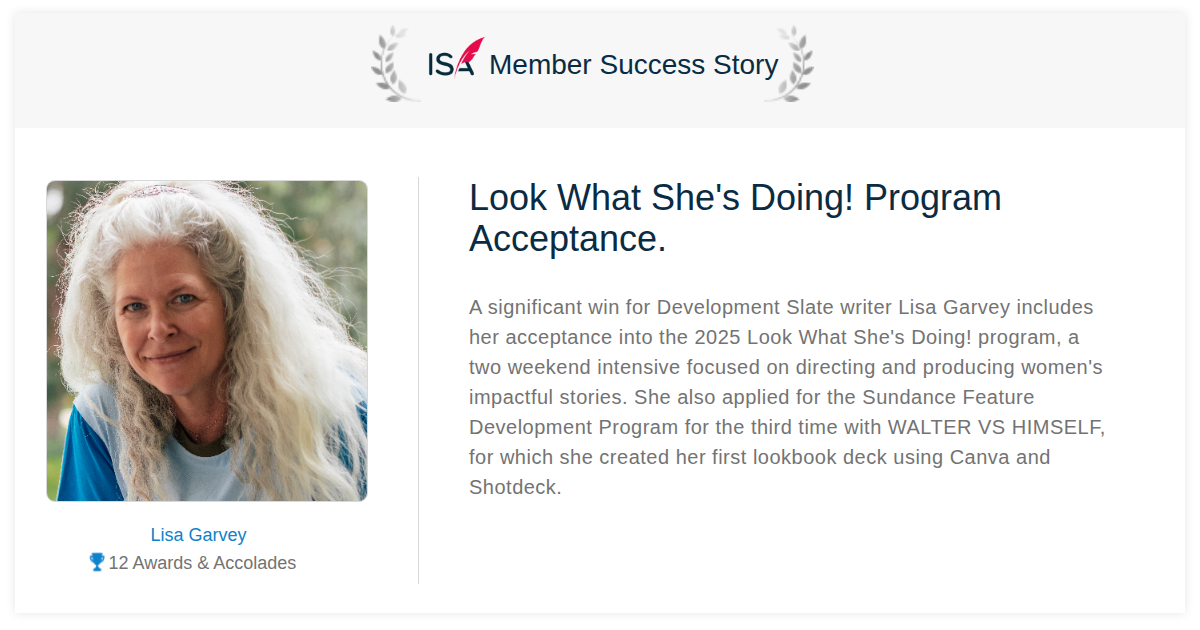1200x630 pixels.
Task: Click the word Canva in the story text
Action: click(978, 458)
